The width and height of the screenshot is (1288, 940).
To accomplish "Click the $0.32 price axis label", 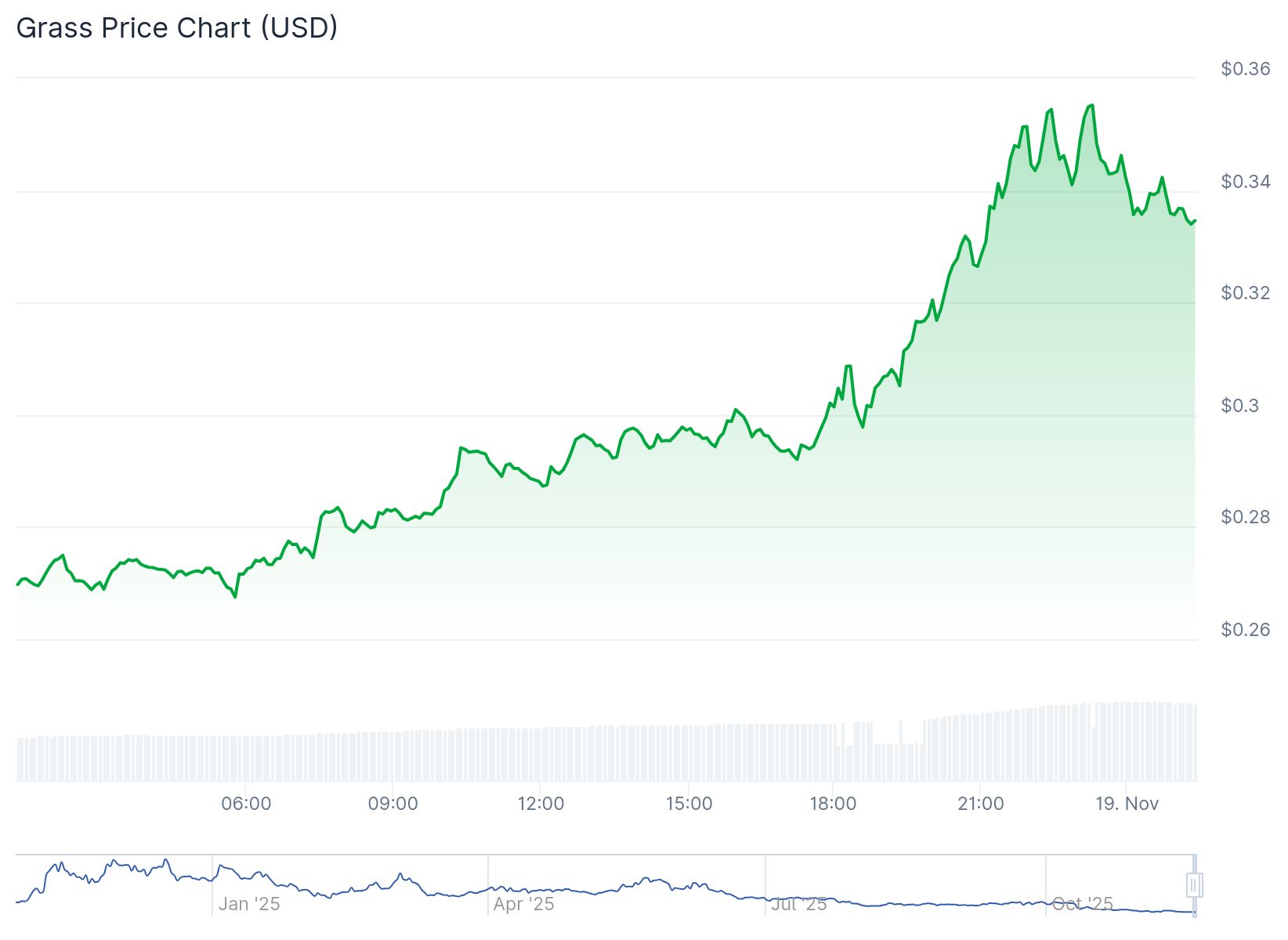I will [x=1245, y=293].
